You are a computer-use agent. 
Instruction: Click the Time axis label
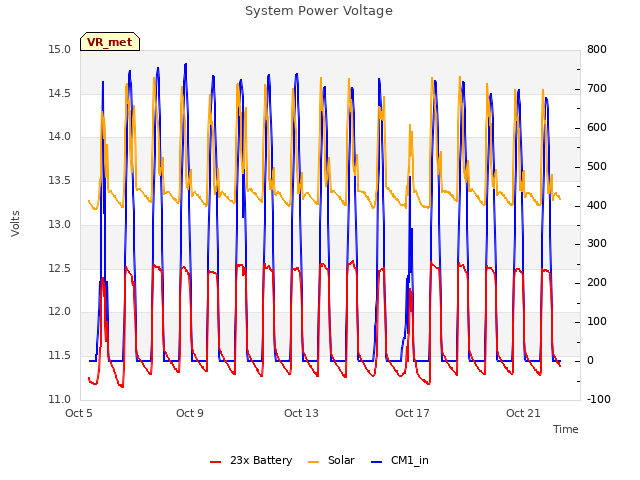pyautogui.click(x=565, y=429)
